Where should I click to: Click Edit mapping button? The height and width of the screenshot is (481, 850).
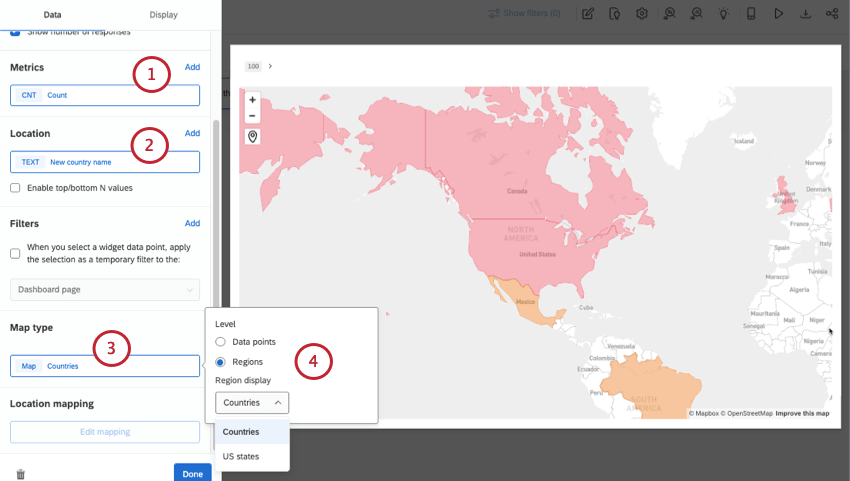pyautogui.click(x=105, y=432)
